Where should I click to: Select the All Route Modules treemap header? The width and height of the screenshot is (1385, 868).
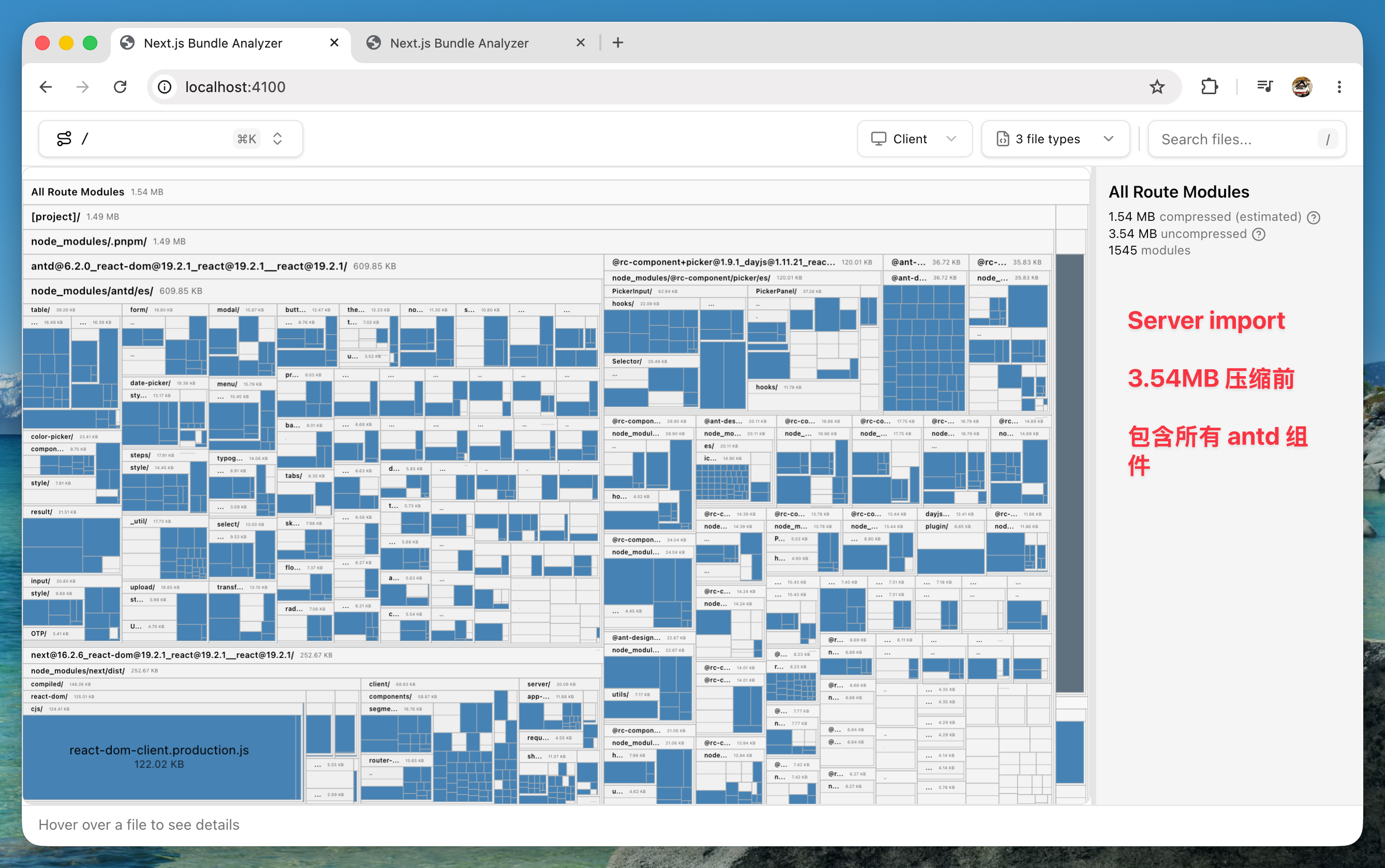click(556, 192)
